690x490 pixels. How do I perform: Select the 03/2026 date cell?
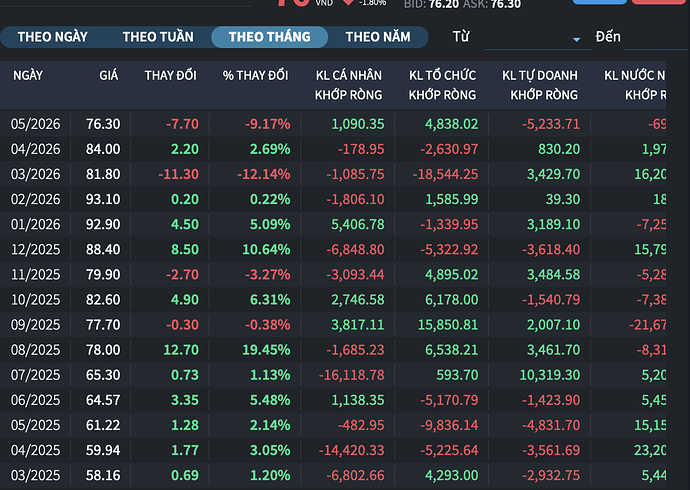35,174
